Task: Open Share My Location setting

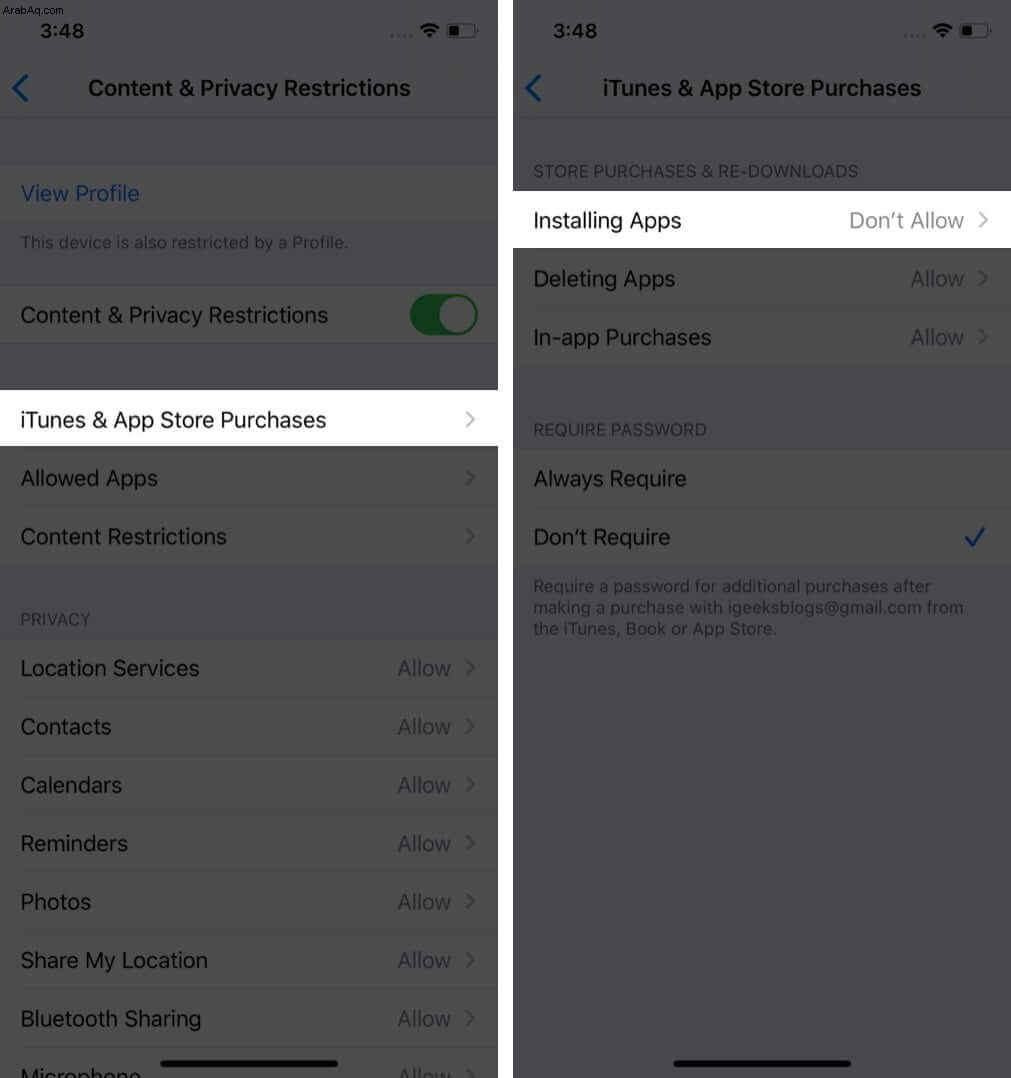Action: (x=249, y=960)
